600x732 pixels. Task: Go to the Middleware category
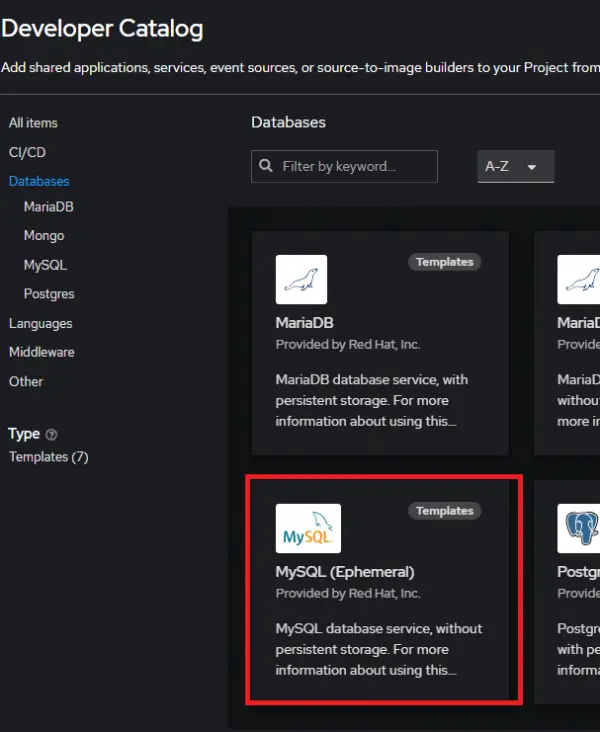click(x=42, y=352)
